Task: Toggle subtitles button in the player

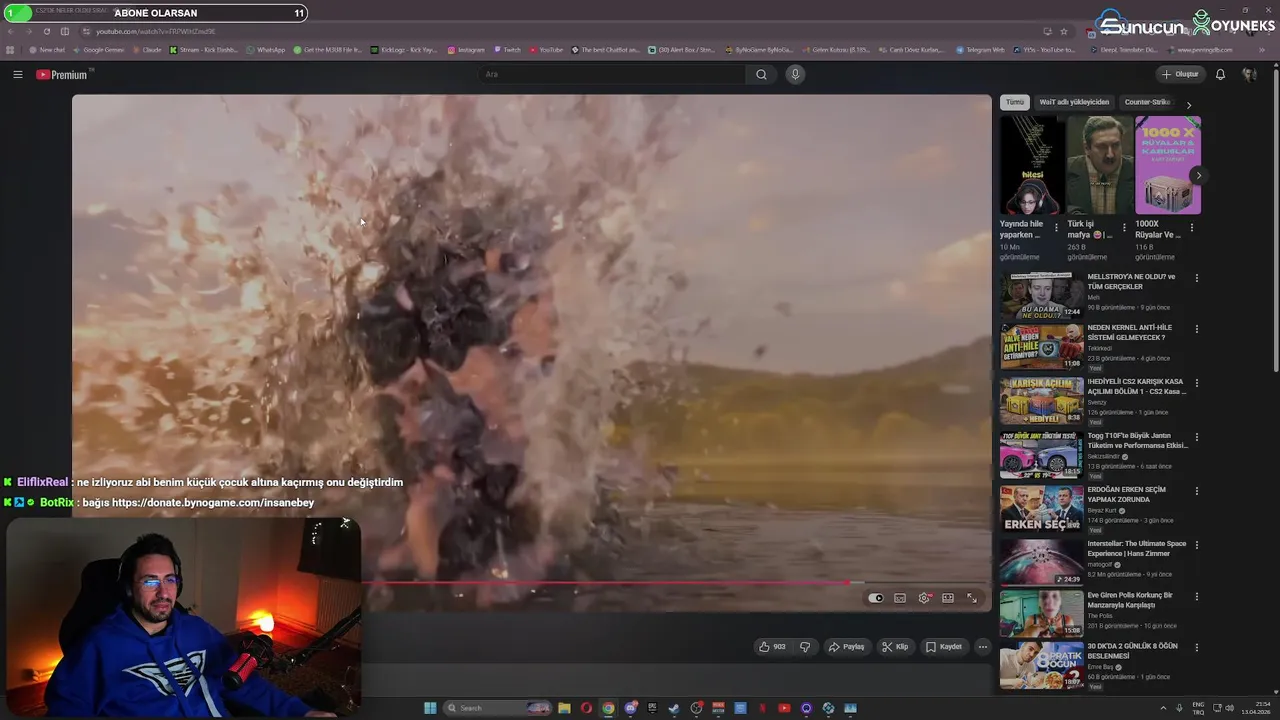Action: click(x=900, y=598)
